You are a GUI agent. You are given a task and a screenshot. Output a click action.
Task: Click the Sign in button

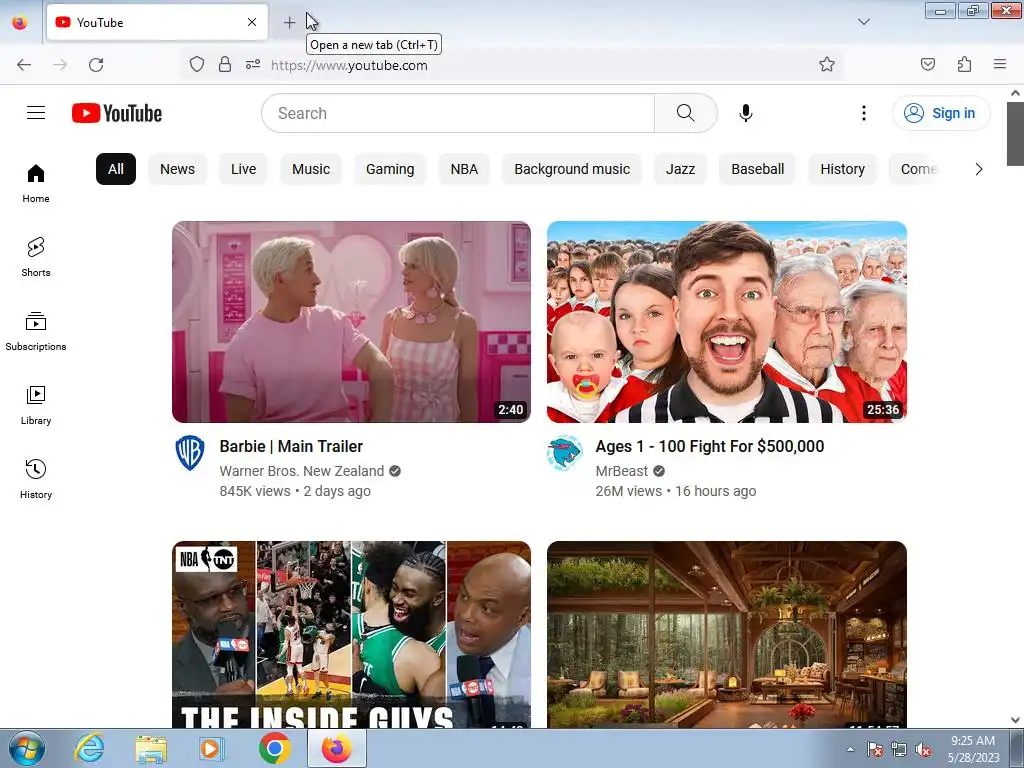point(941,113)
